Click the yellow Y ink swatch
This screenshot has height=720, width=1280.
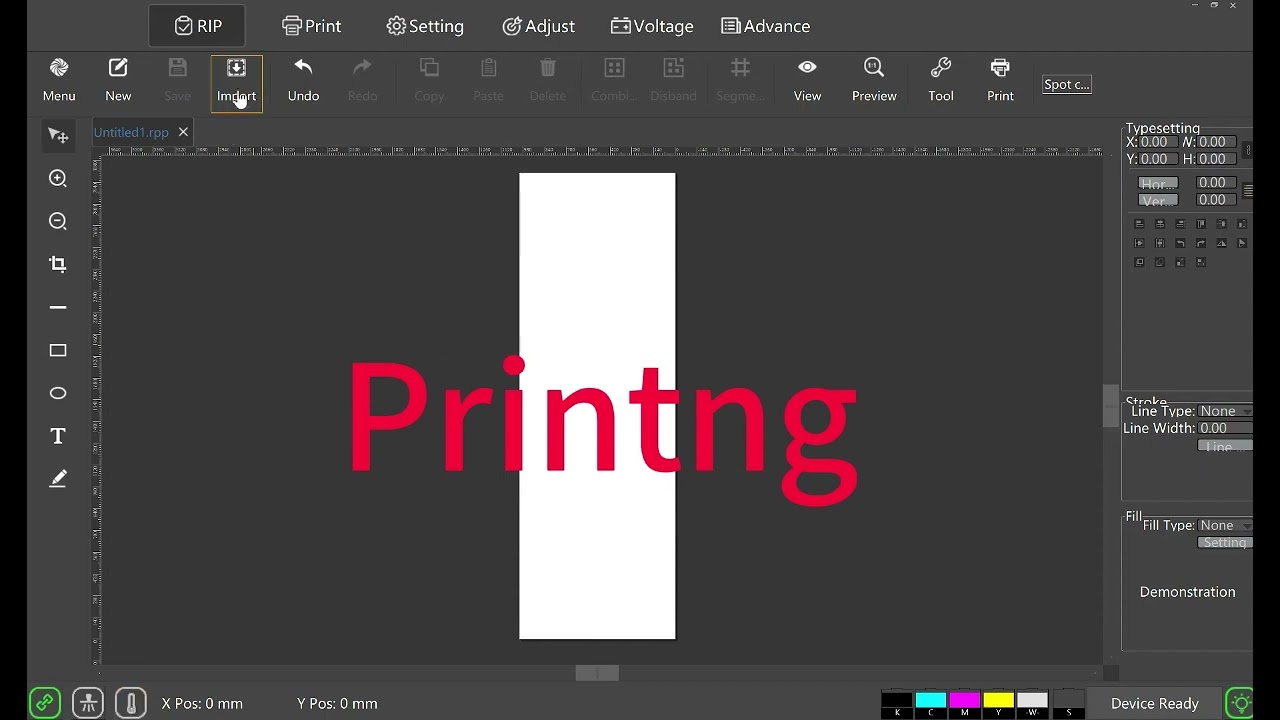click(999, 704)
